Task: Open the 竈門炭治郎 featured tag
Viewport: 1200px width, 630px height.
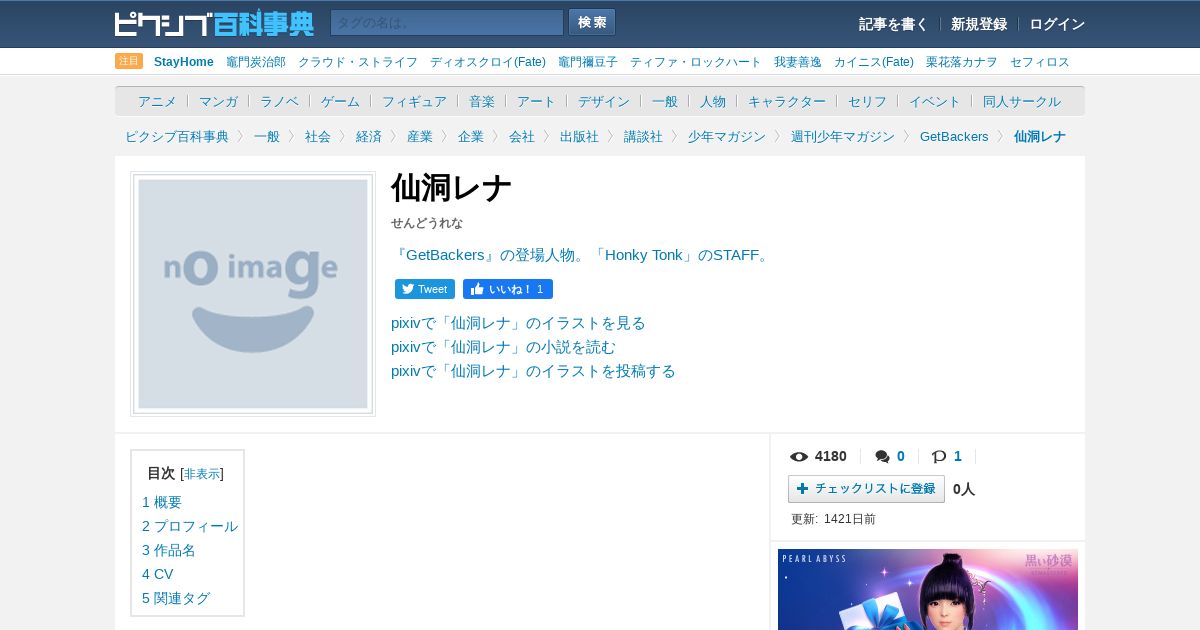Action: coord(256,62)
